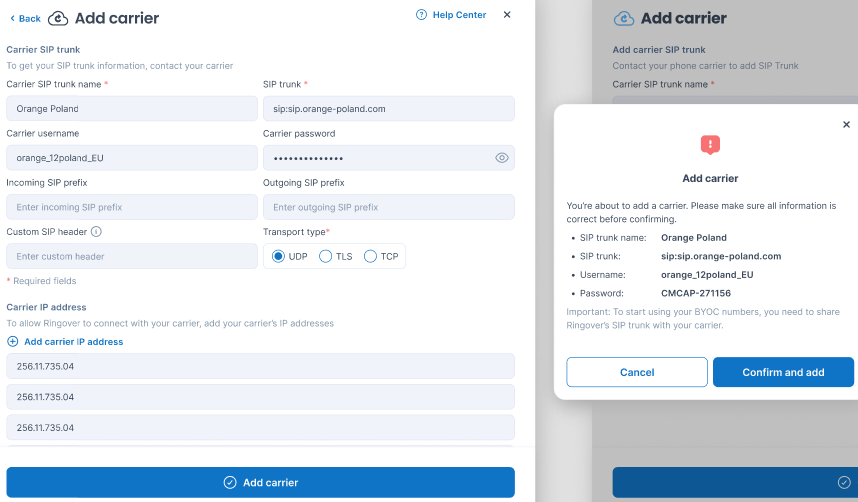This screenshot has height=502, width=858.
Task: Cancel the add carrier dialog
Action: pos(637,372)
